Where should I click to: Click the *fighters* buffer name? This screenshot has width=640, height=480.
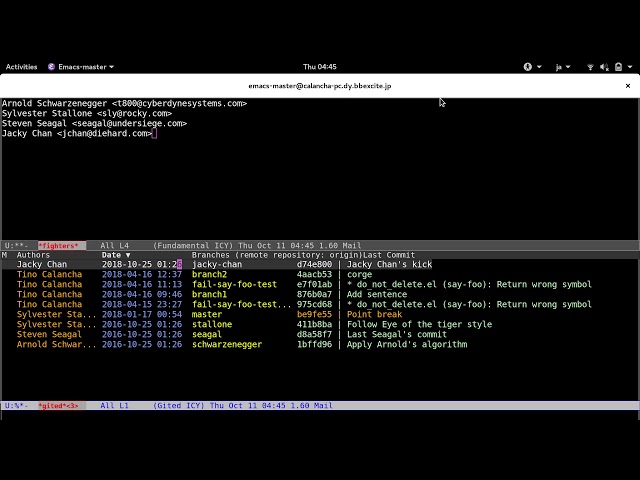[x=58, y=246]
